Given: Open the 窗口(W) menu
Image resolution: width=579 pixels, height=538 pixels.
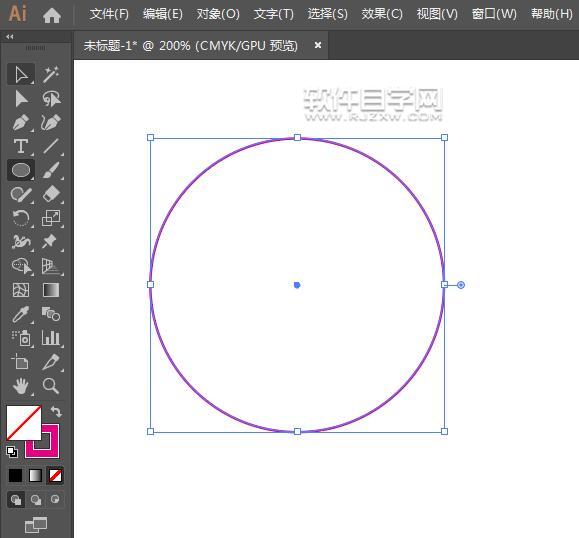Looking at the screenshot, I should [494, 14].
